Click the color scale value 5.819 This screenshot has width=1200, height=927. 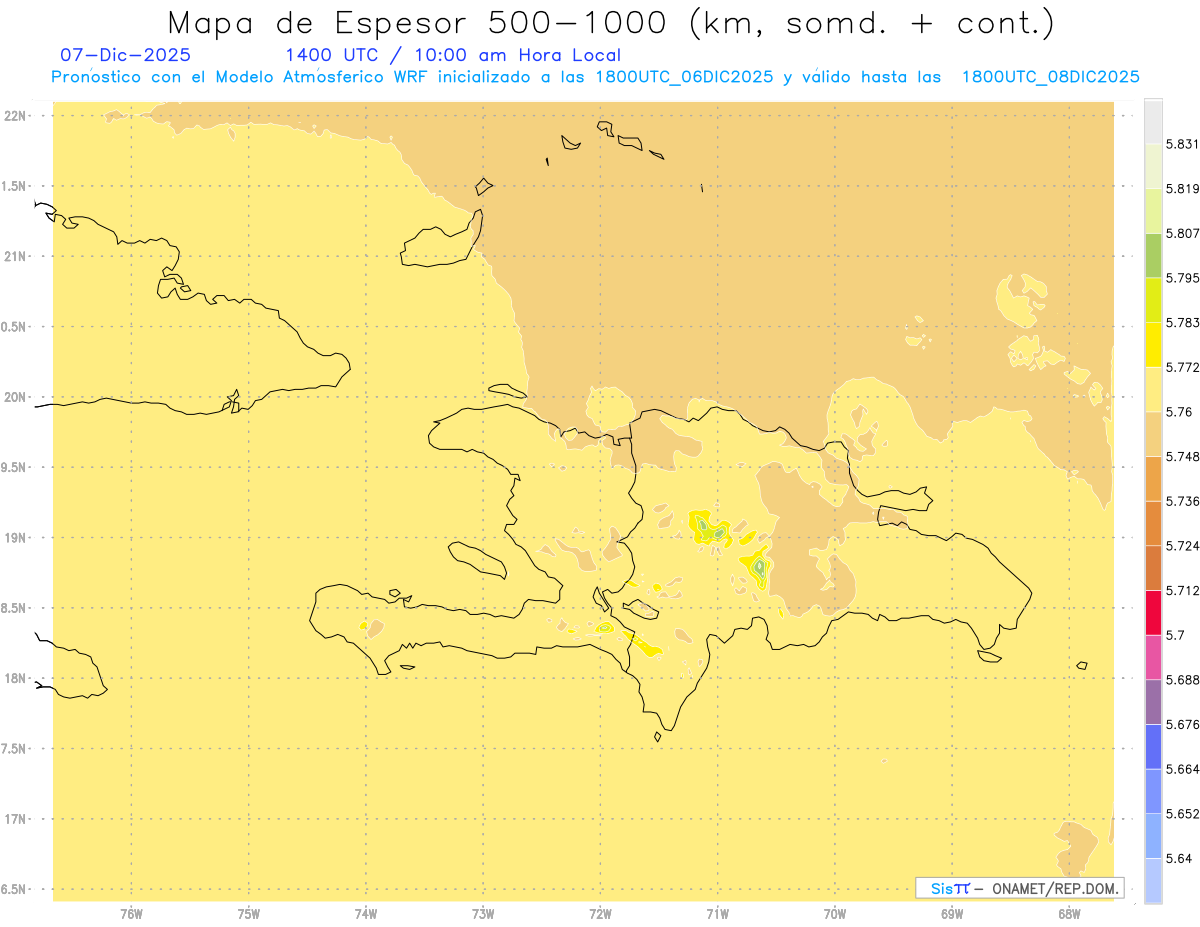click(x=1183, y=189)
